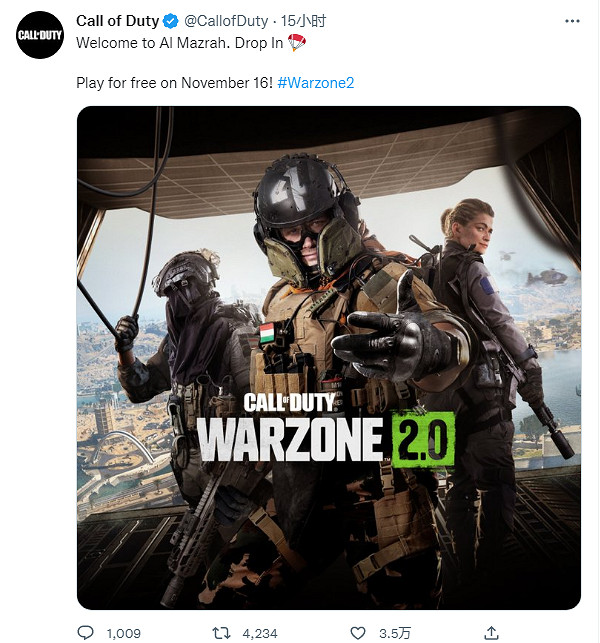Viewport: 600px width, 643px height.
Task: Click the reply speech bubble icon
Action: pos(86,632)
